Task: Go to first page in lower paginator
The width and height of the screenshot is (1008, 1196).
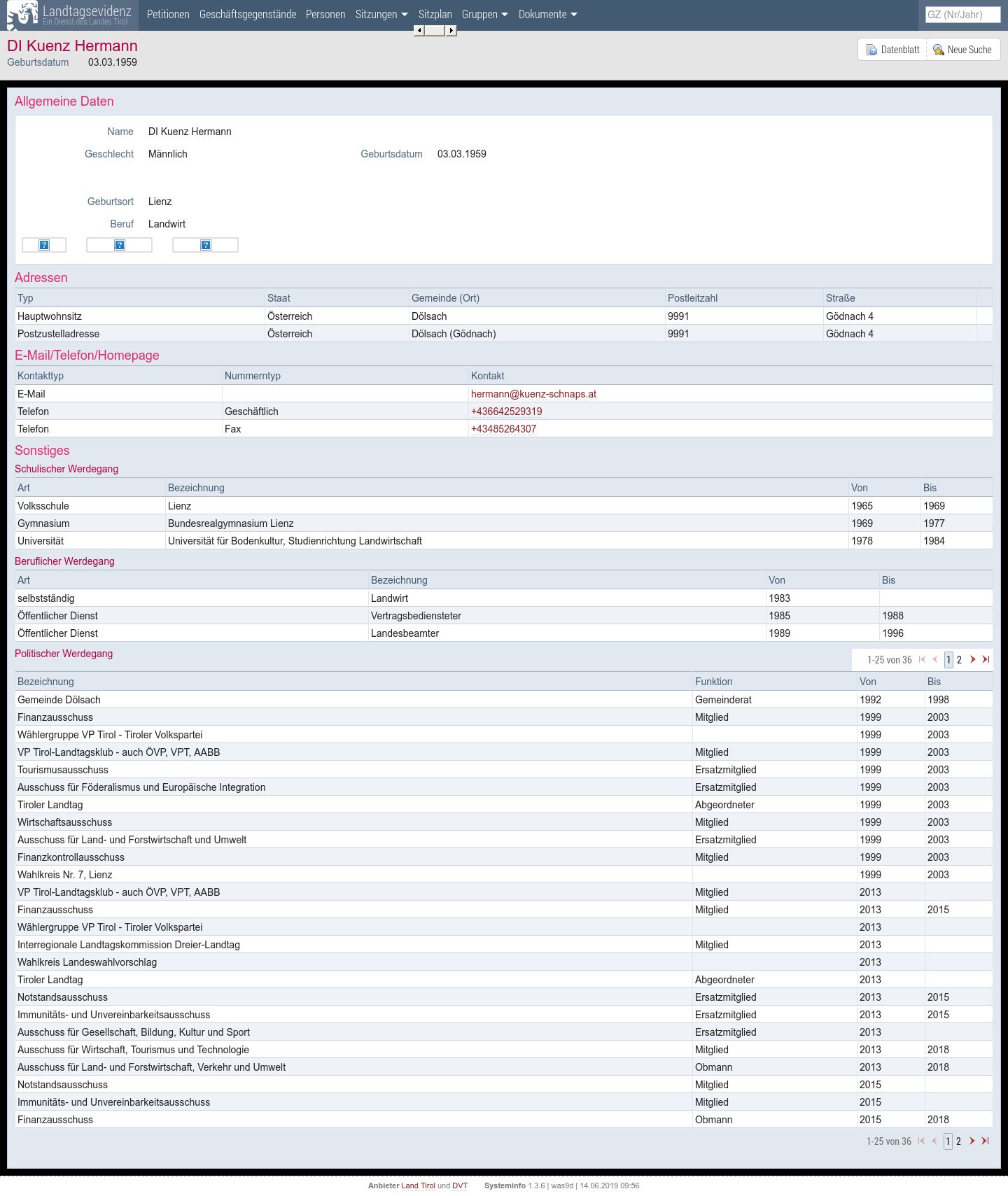Action: [x=921, y=1141]
